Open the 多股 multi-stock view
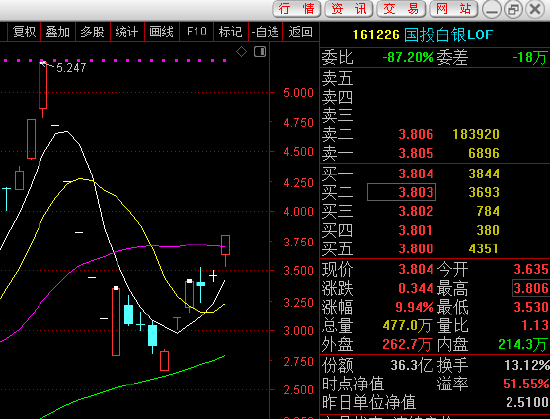The height and width of the screenshot is (419, 550). 93,32
